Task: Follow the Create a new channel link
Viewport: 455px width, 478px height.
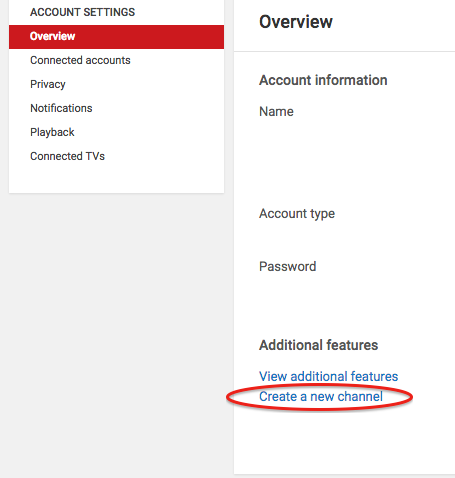Action: 321,397
